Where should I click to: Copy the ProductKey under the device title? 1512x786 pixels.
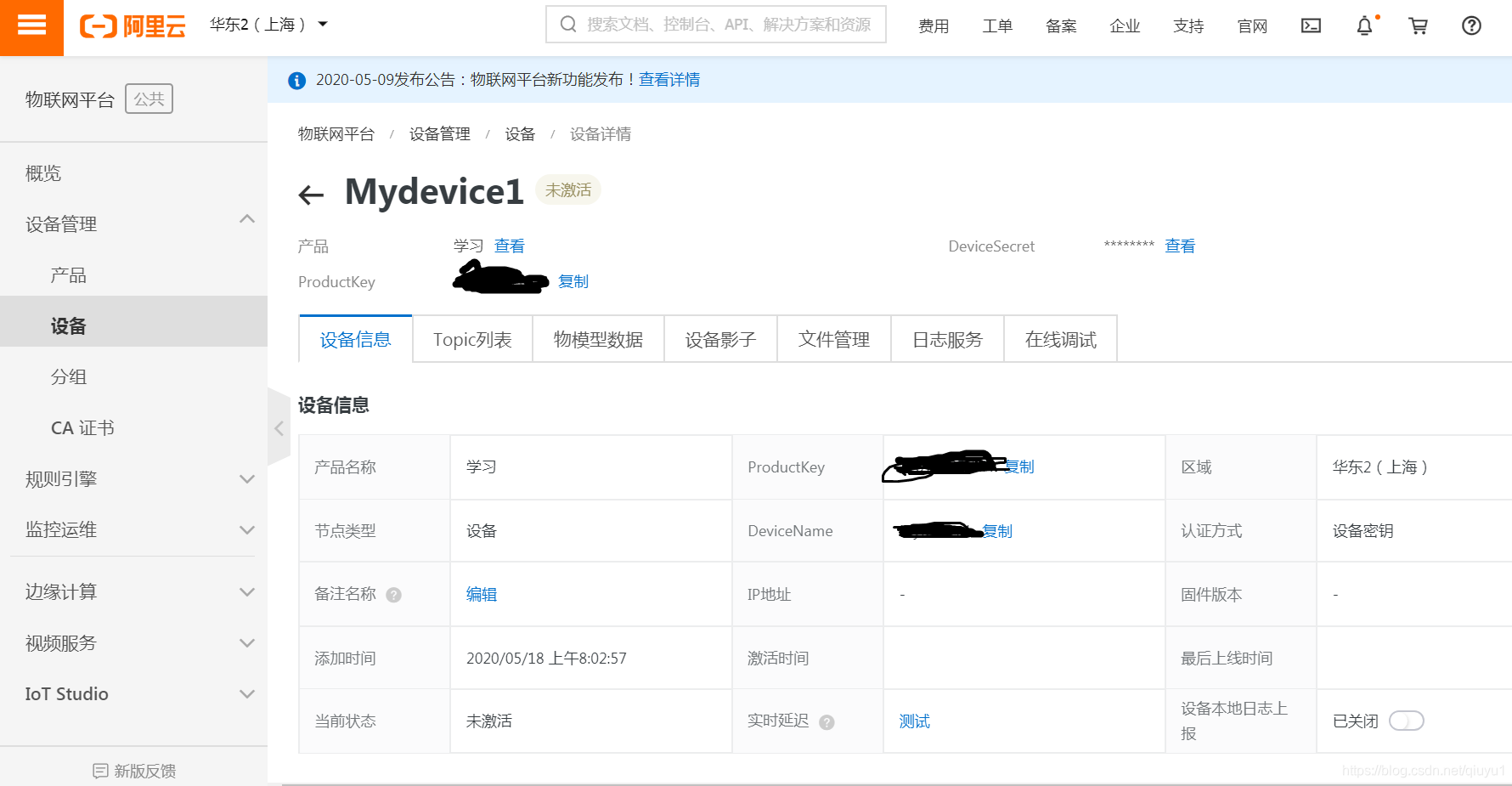(x=573, y=281)
